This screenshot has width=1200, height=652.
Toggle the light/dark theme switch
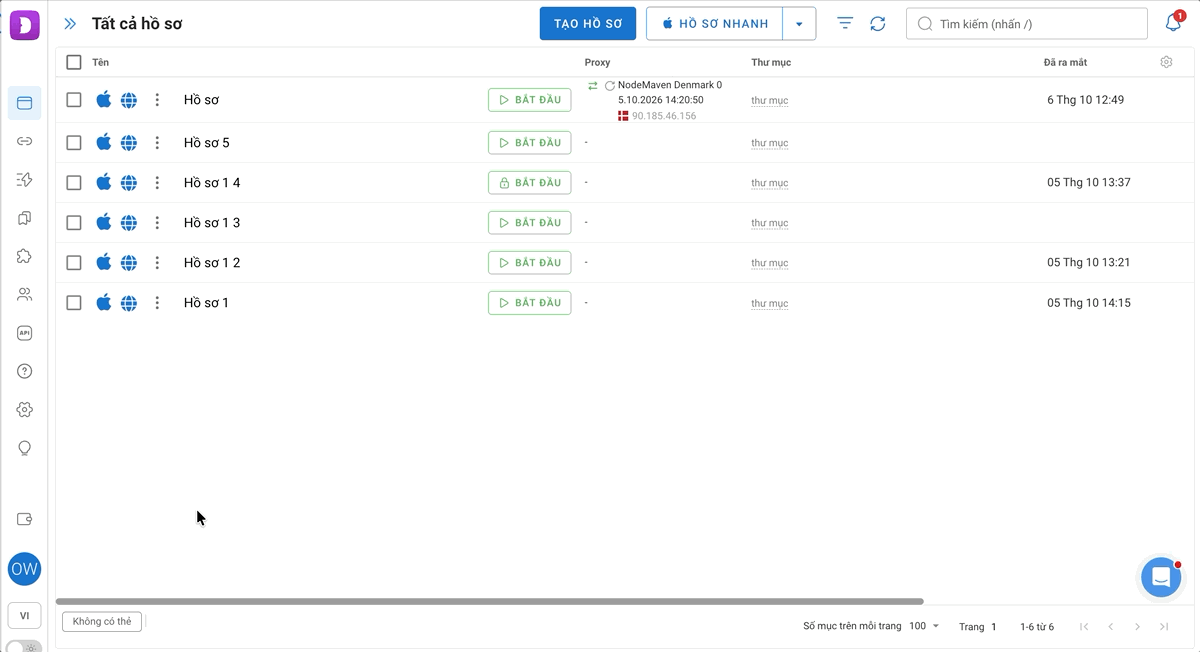coord(24,647)
